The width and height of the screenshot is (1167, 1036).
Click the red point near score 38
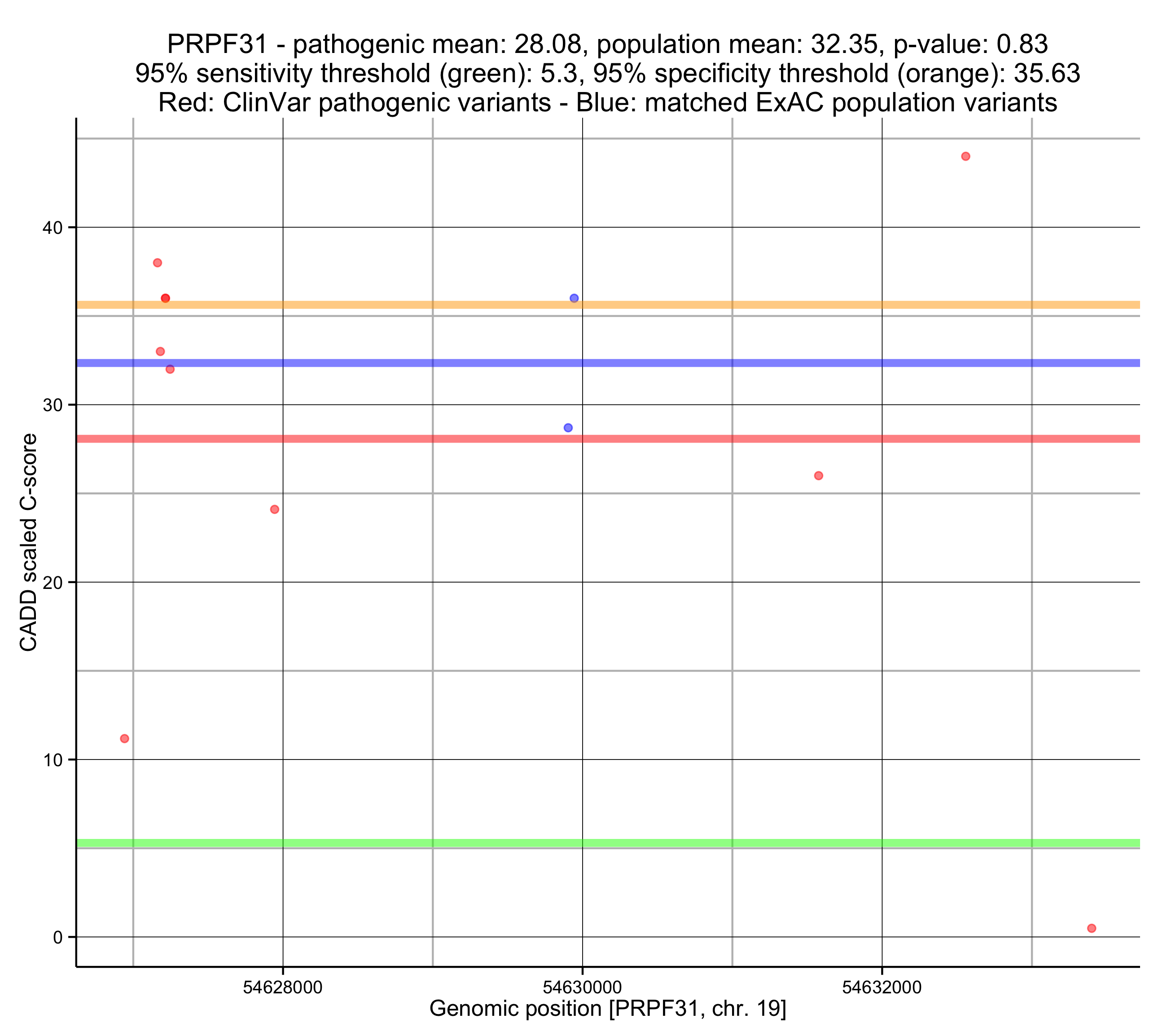(x=158, y=263)
